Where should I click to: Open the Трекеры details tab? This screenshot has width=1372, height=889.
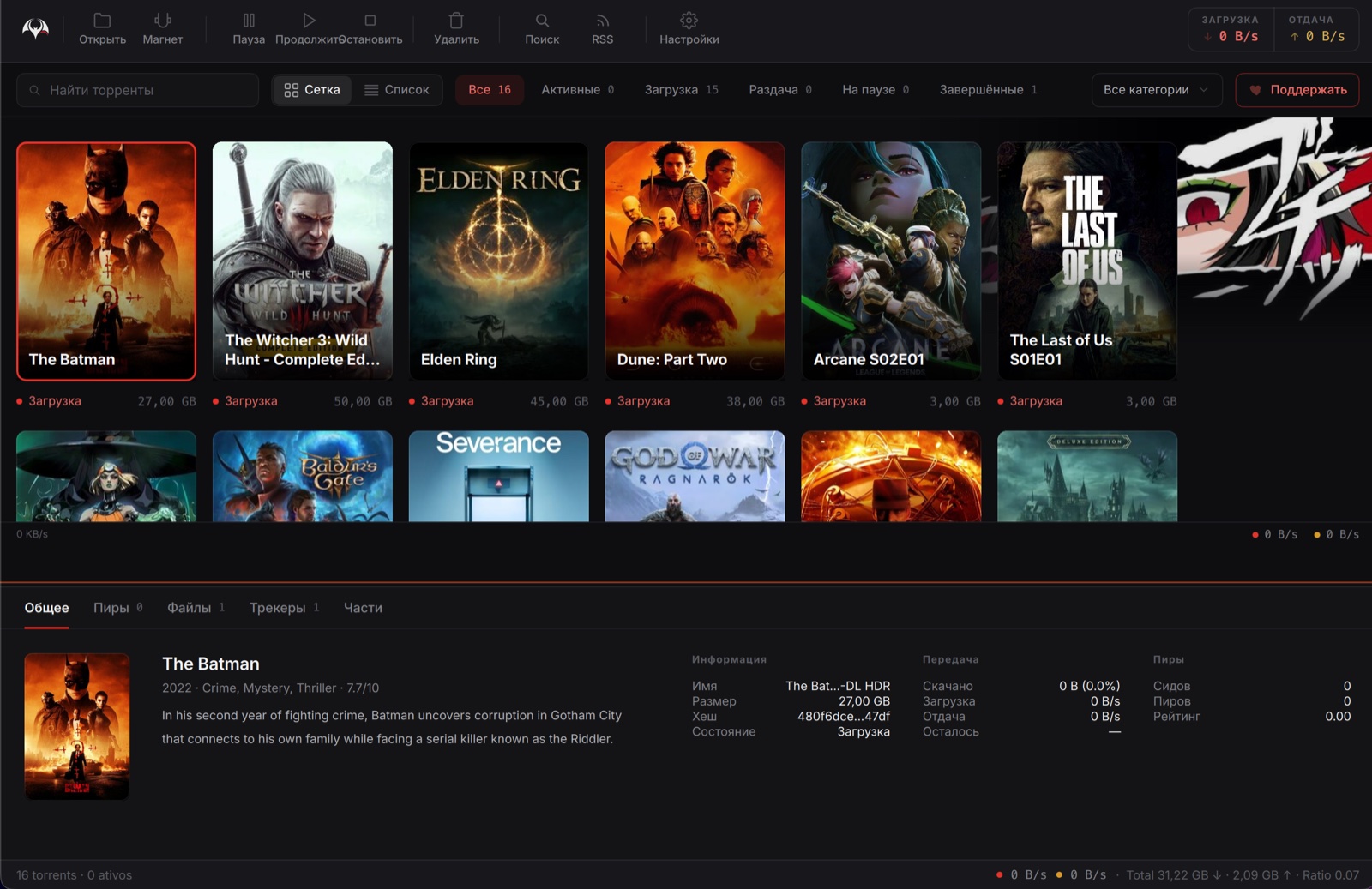pyautogui.click(x=285, y=608)
